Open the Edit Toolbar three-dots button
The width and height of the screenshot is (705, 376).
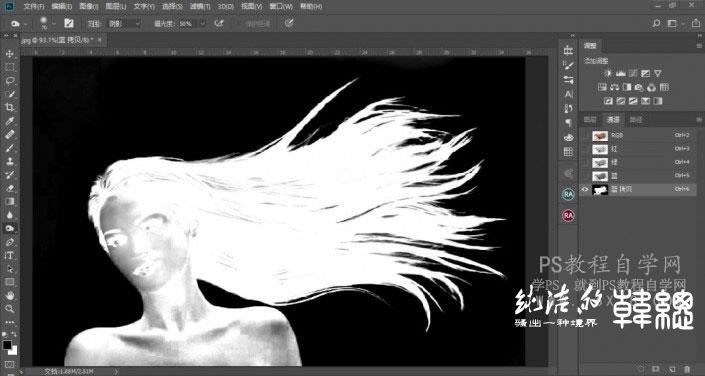tap(9, 322)
